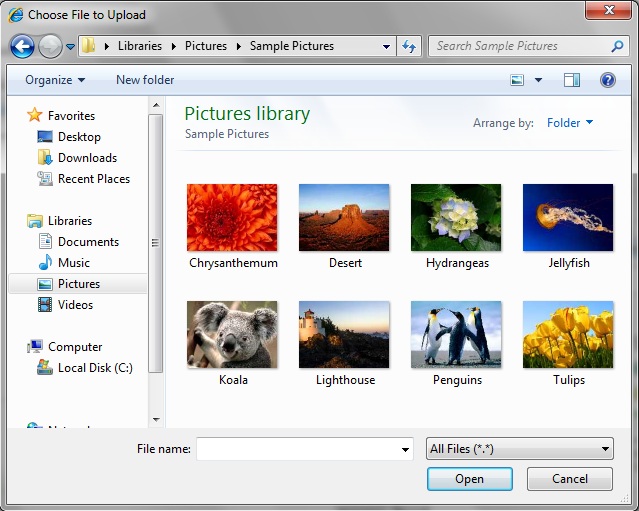Create a New folder

(145, 80)
